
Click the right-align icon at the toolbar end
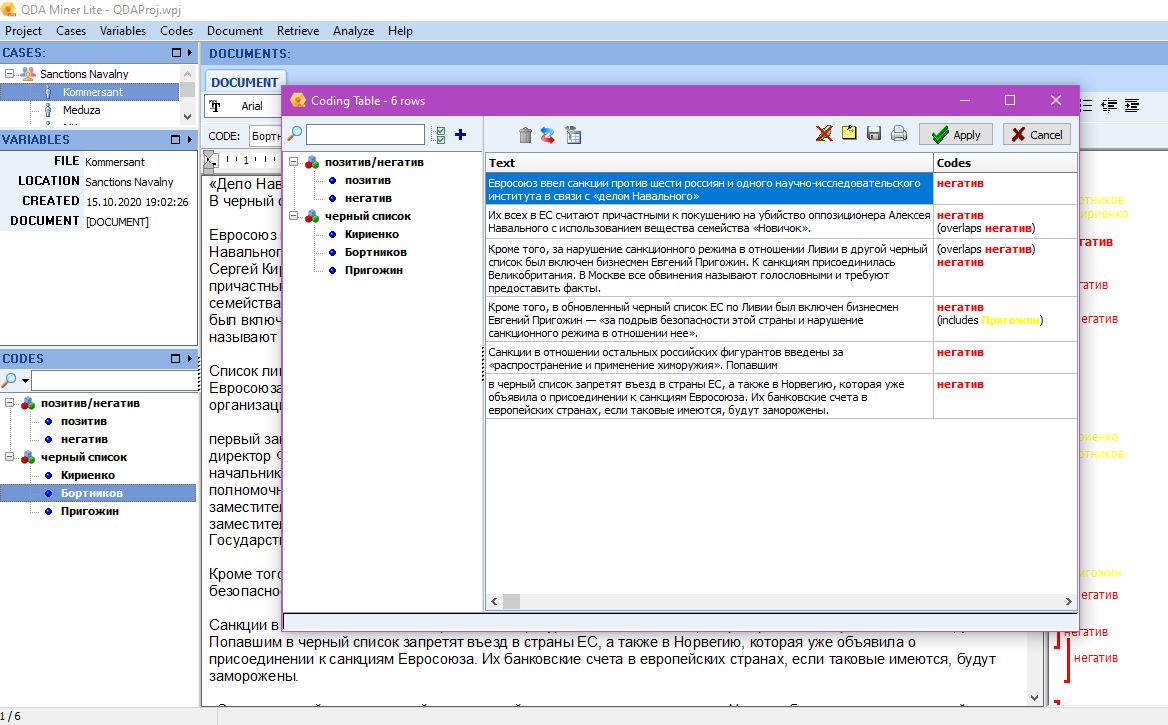(x=1132, y=106)
